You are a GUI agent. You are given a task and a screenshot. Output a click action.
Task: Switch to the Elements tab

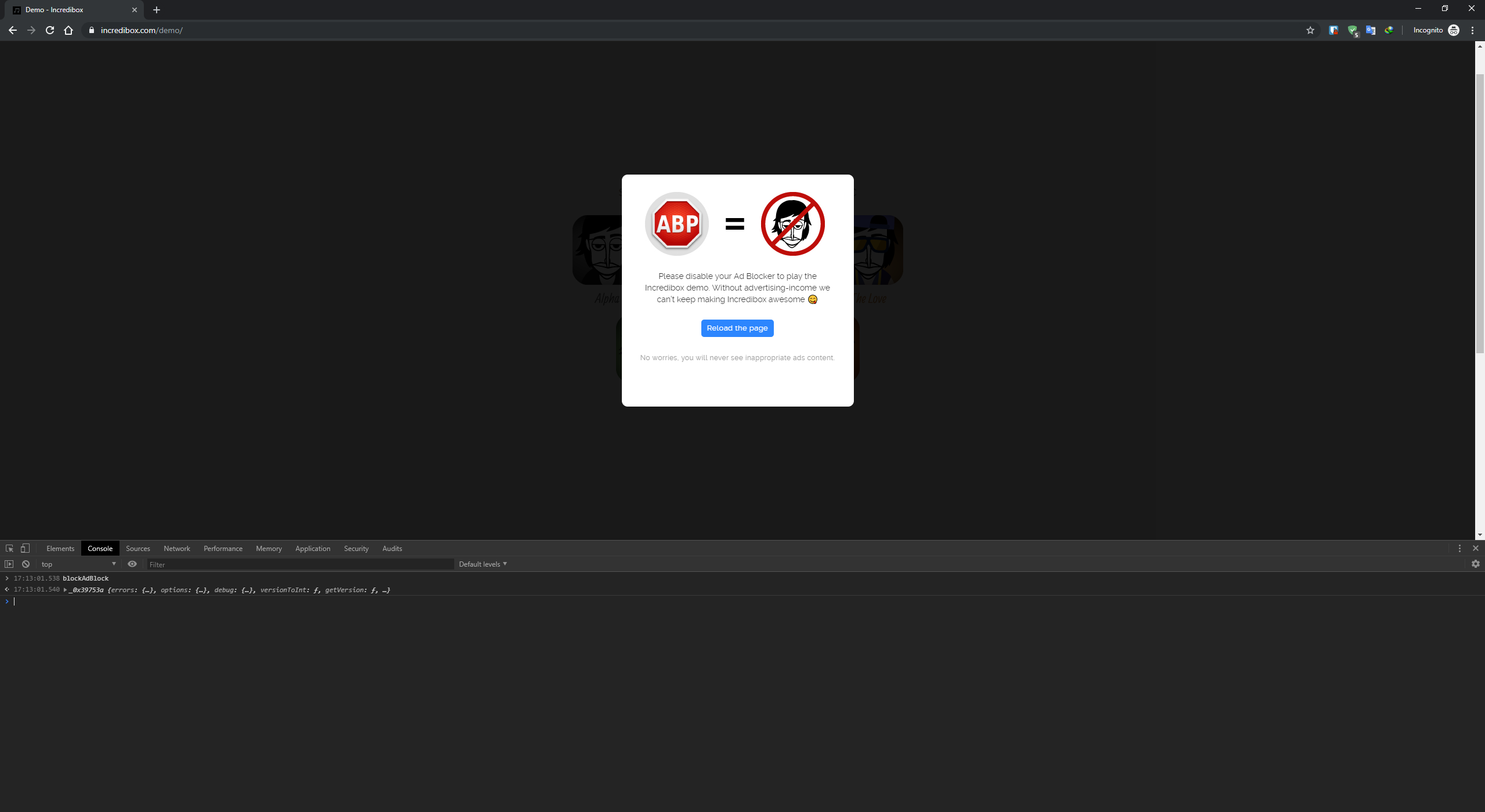coord(60,548)
